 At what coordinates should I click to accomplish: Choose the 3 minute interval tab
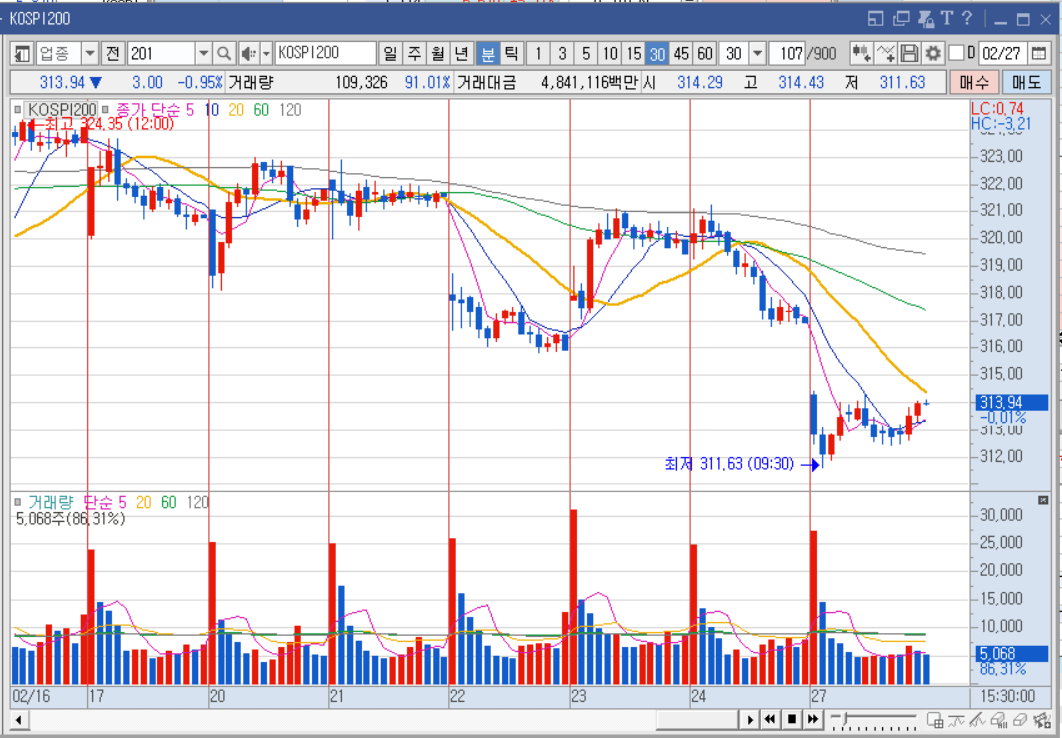tap(562, 53)
